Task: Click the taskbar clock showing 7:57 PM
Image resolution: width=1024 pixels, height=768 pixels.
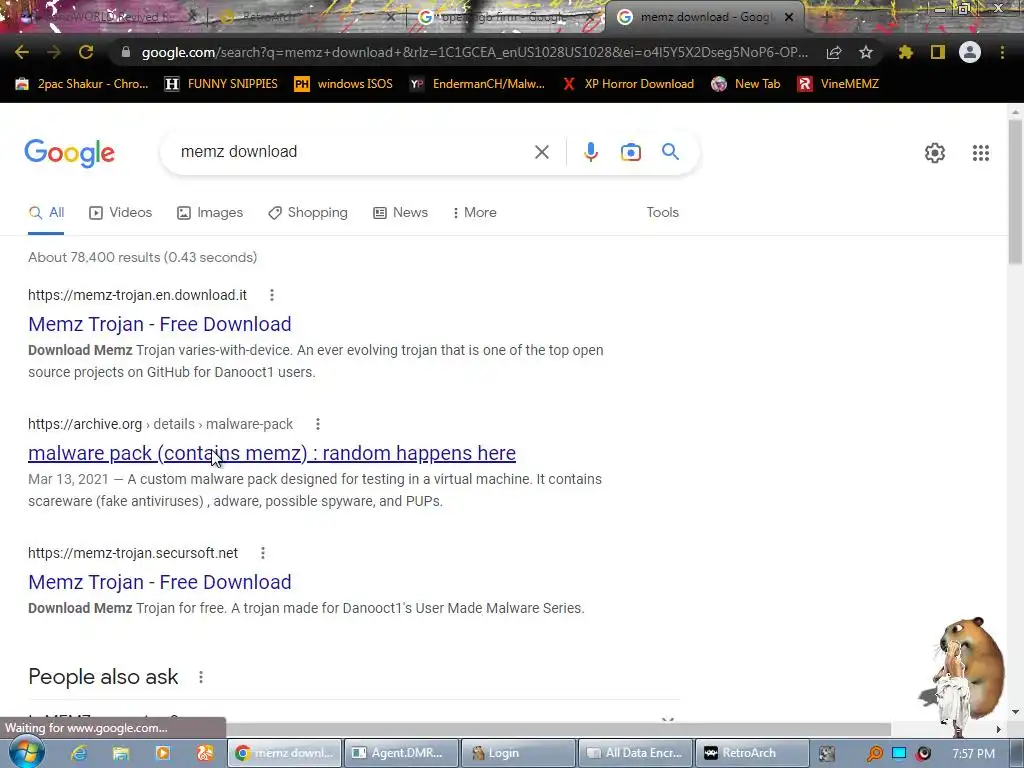Action: pos(973,754)
